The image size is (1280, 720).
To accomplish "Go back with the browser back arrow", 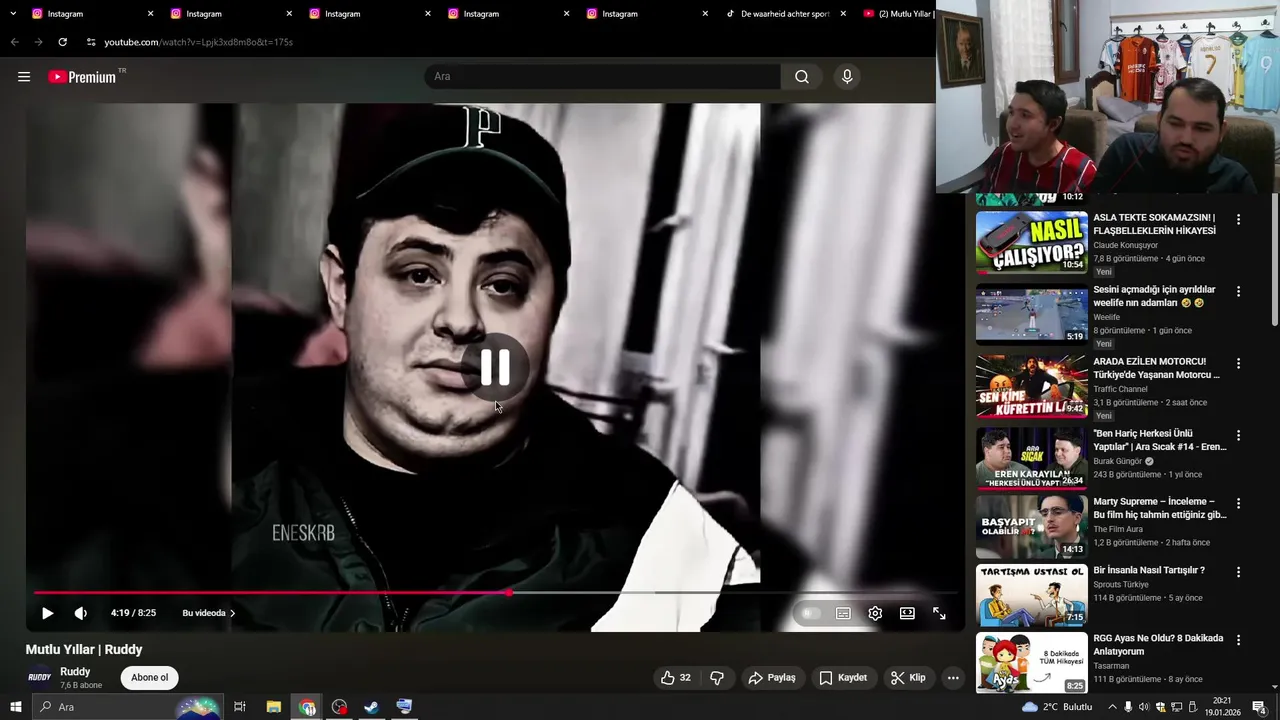I will coord(14,42).
